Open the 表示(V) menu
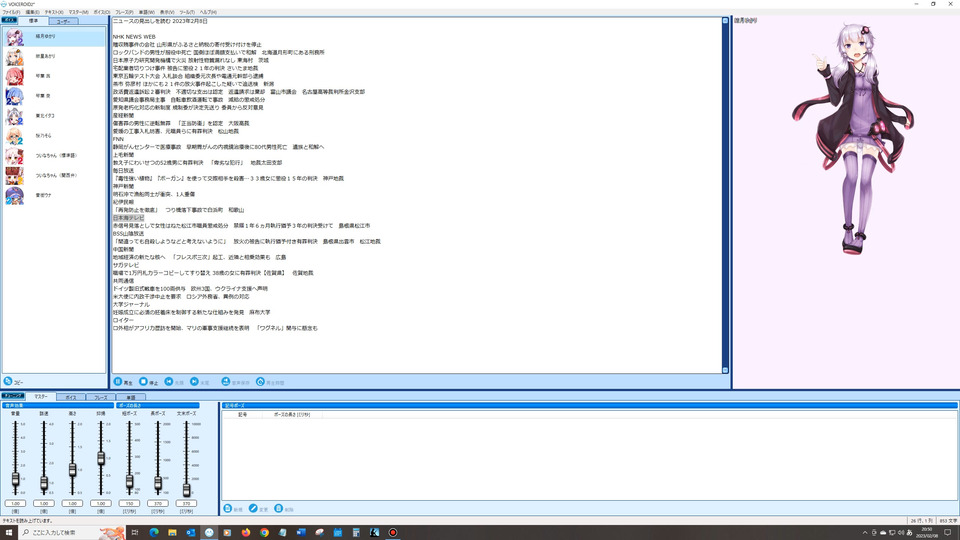This screenshot has height=540, width=960. click(x=167, y=12)
